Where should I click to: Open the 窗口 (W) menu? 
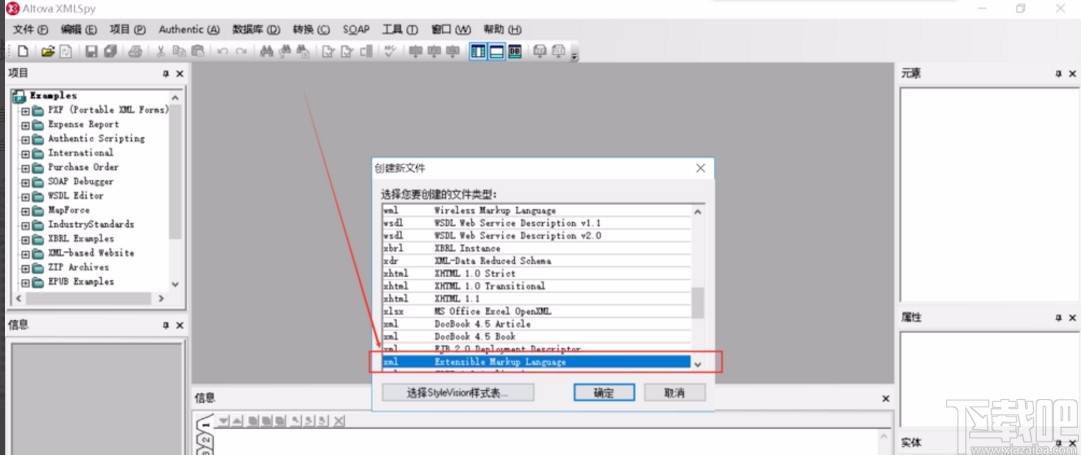(451, 30)
